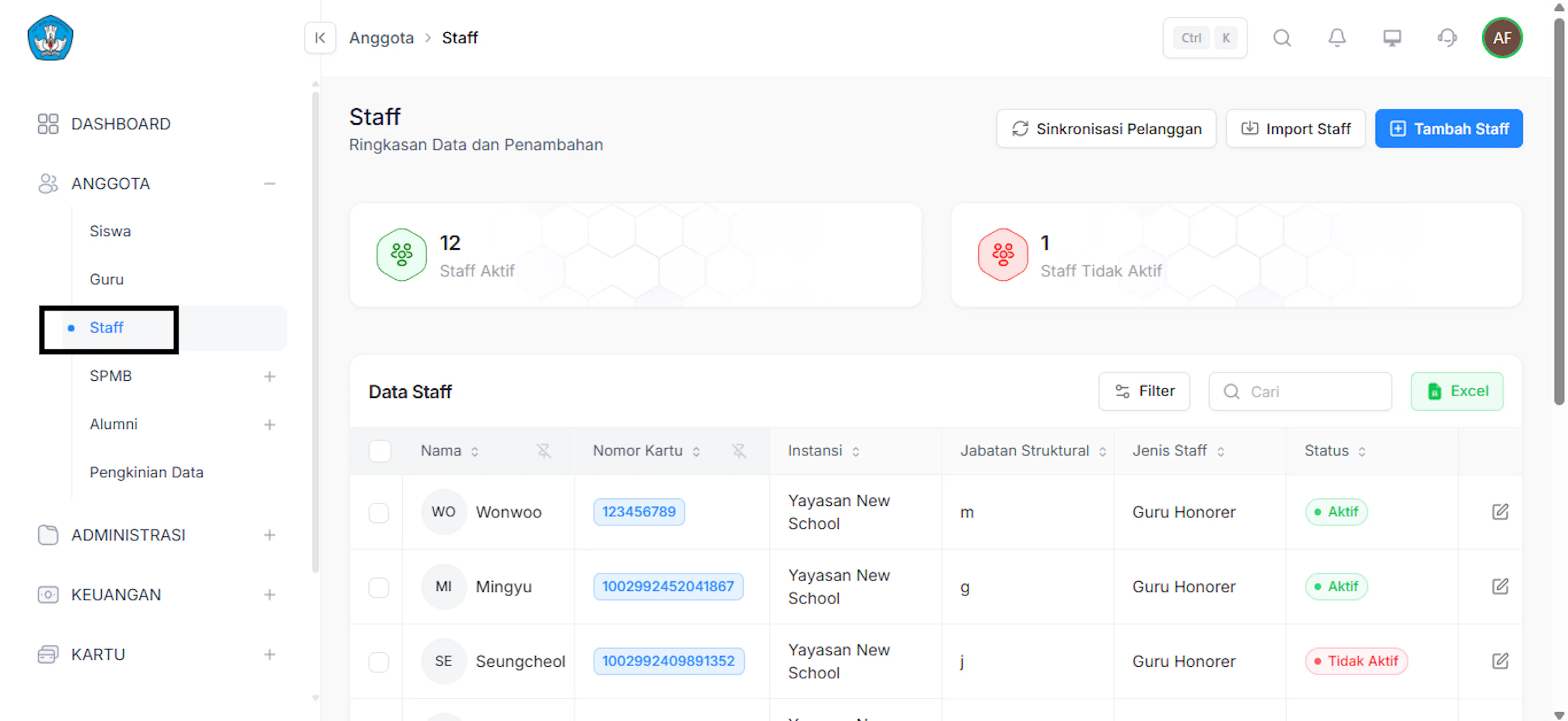
Task: Open the AF user avatar menu
Action: (1502, 38)
